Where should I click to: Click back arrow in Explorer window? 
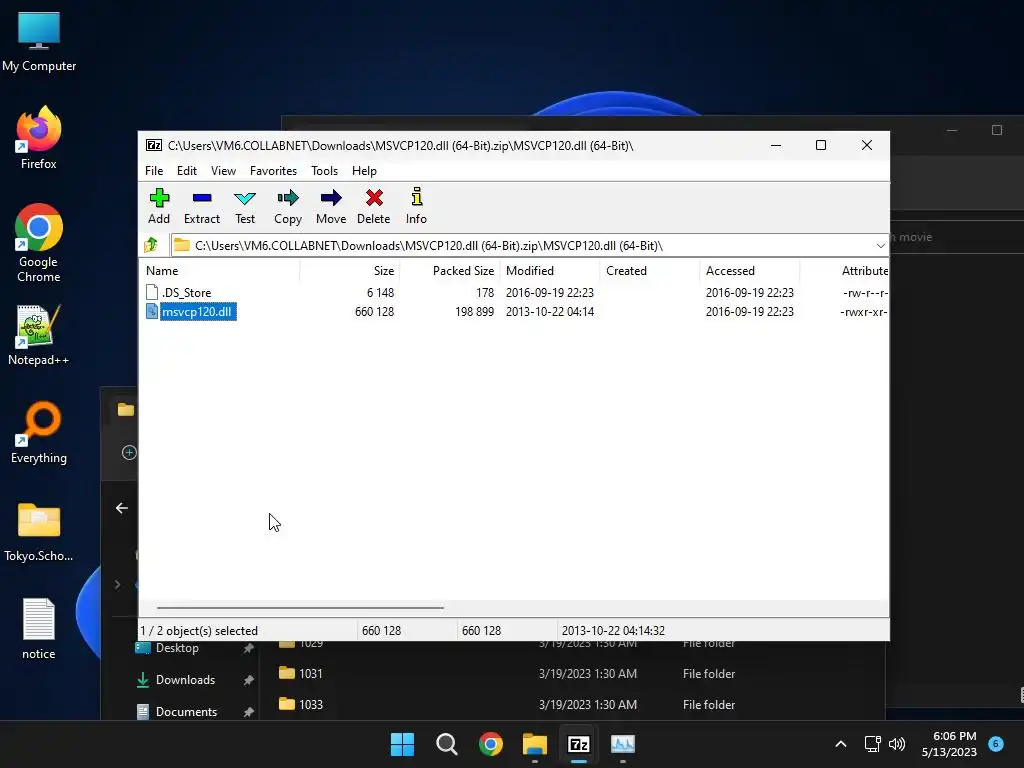tap(121, 508)
